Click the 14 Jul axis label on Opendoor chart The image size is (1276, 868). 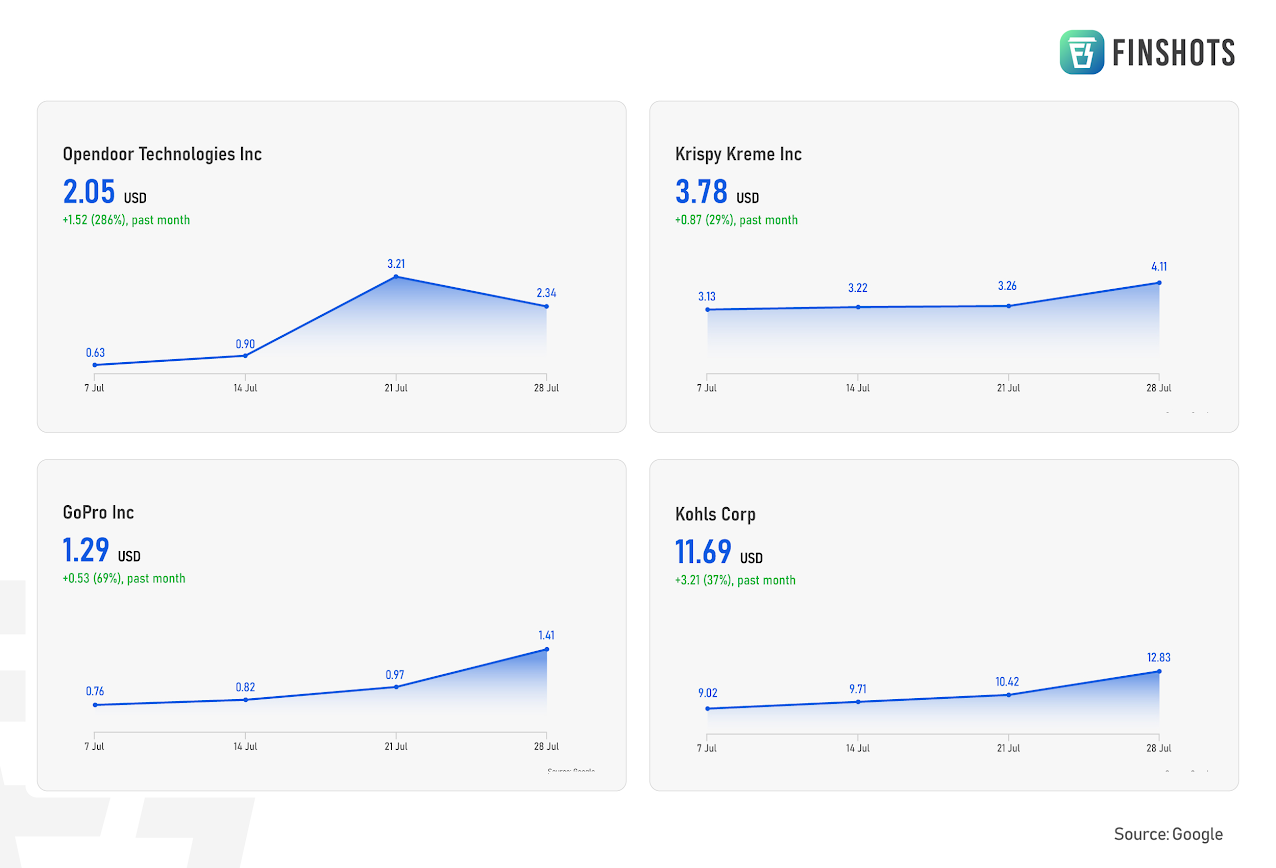(245, 388)
